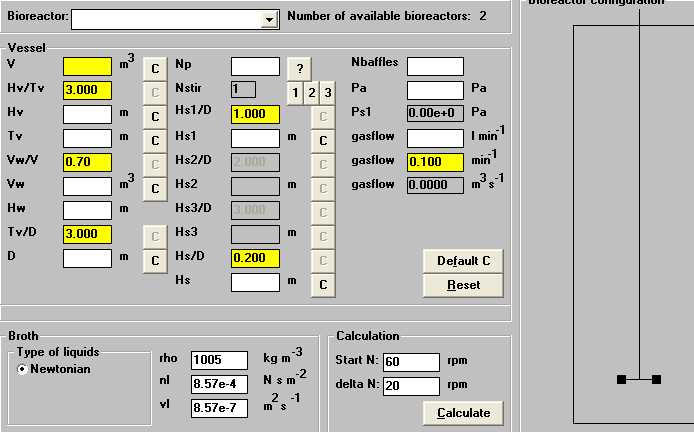Click the C button beside Hs
This screenshot has width=694, height=432.
tap(323, 285)
